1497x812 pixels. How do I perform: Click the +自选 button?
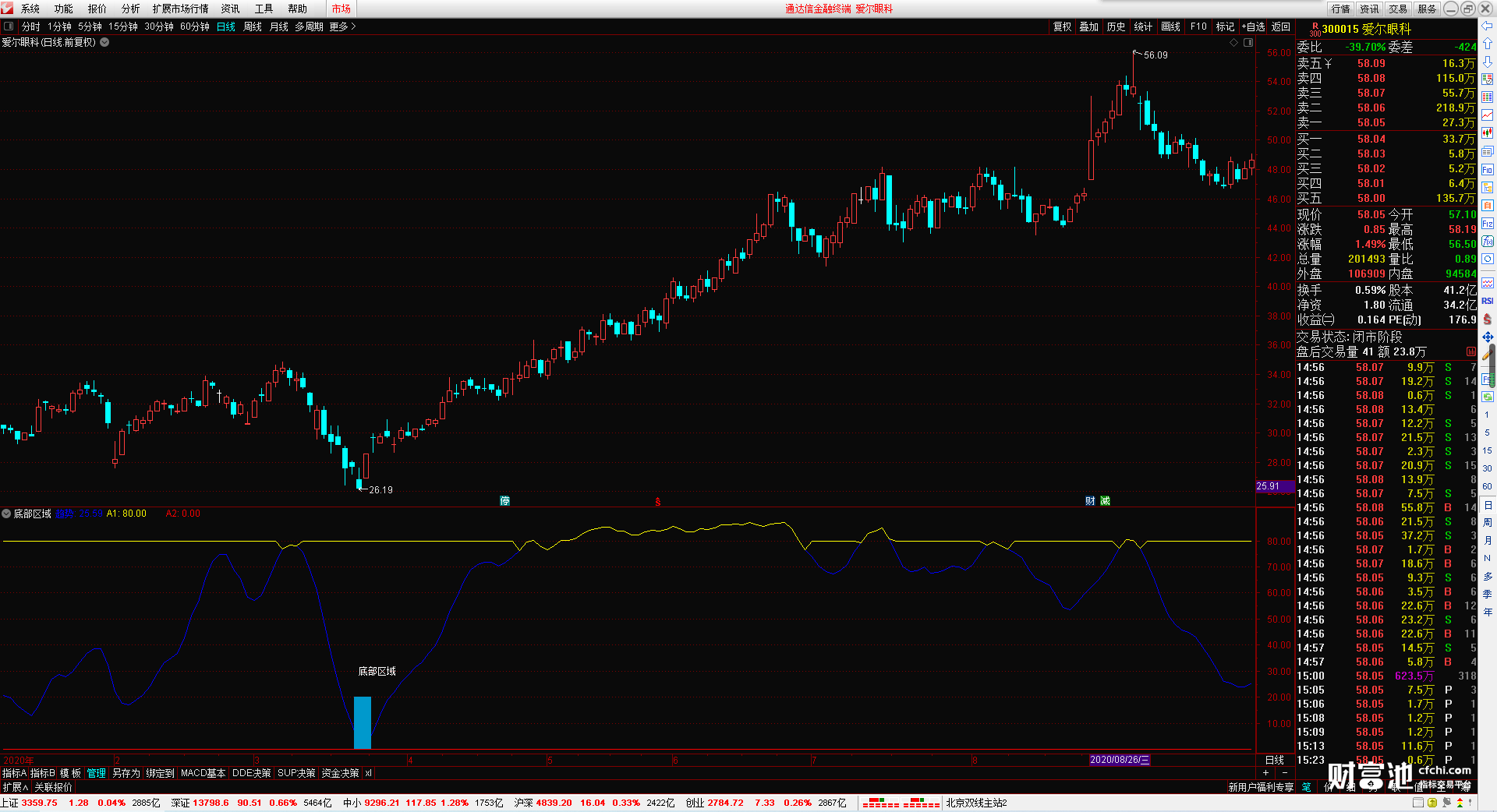click(x=1254, y=26)
